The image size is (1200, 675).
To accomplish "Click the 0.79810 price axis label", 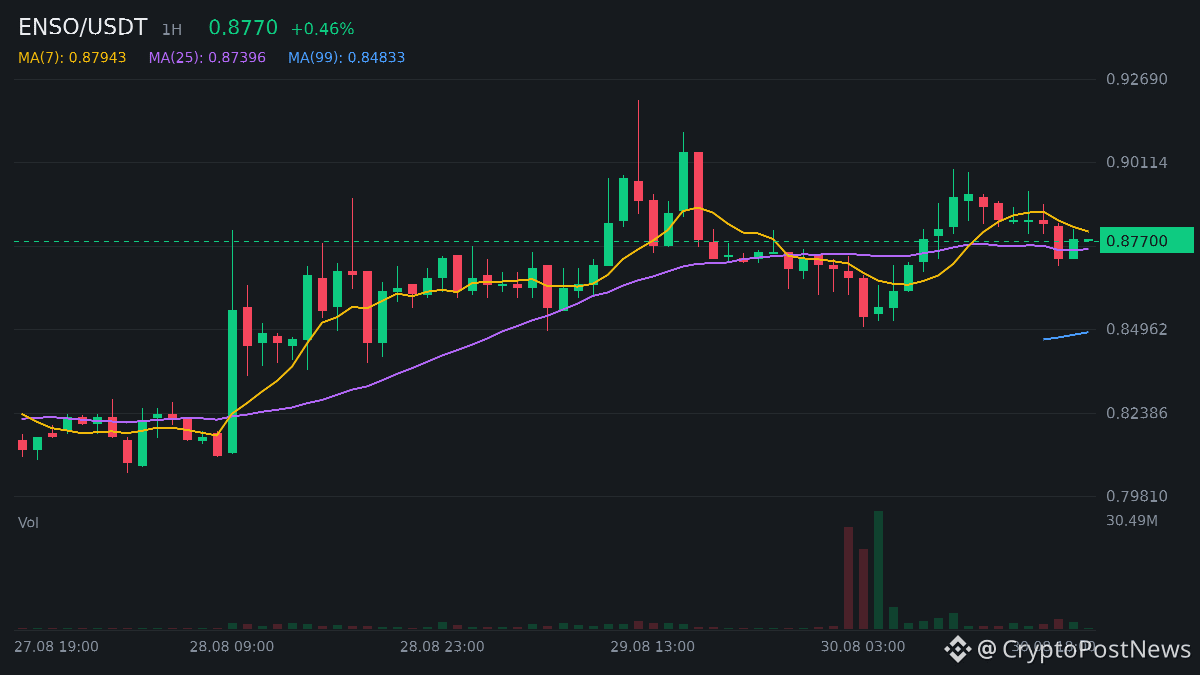I will pos(1137,496).
